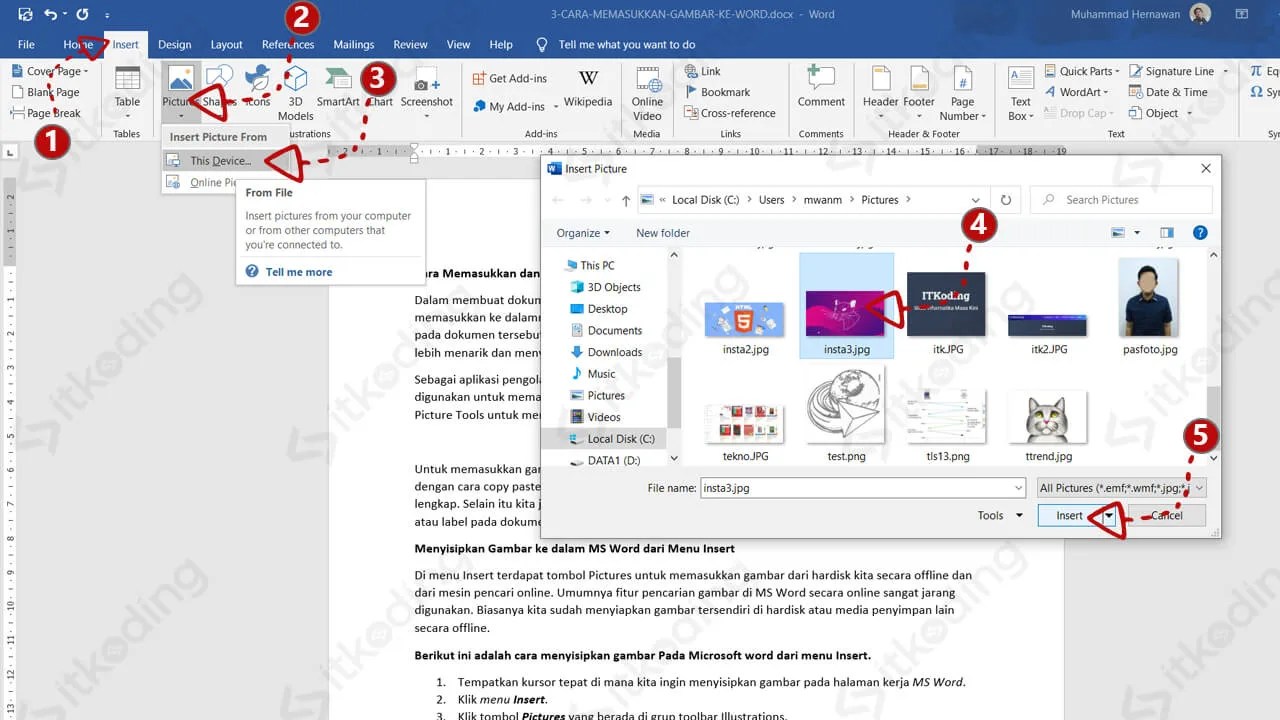Screen dimensions: 1280x720
Task: Expand the Organize dropdown
Action: point(582,232)
